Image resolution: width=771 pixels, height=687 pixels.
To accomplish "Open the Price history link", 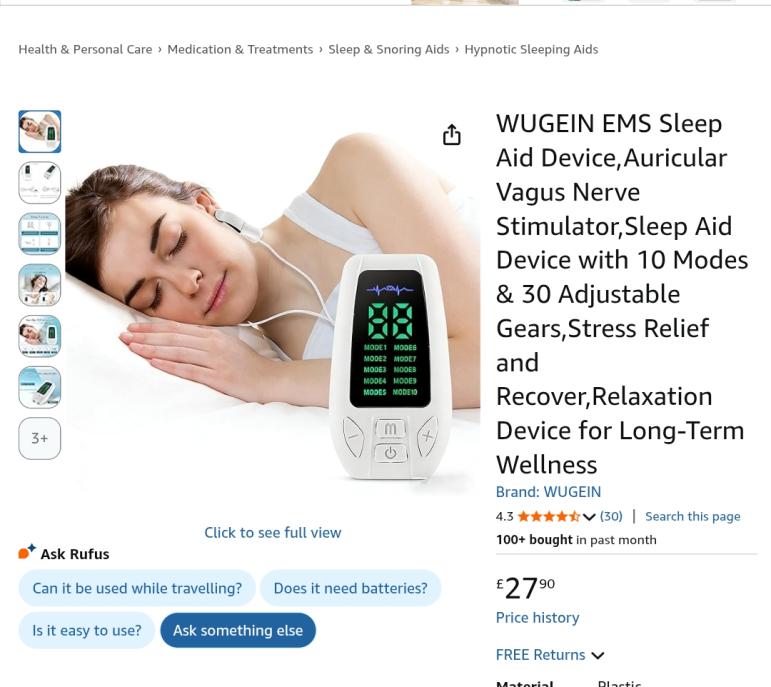I will pyautogui.click(x=537, y=618).
